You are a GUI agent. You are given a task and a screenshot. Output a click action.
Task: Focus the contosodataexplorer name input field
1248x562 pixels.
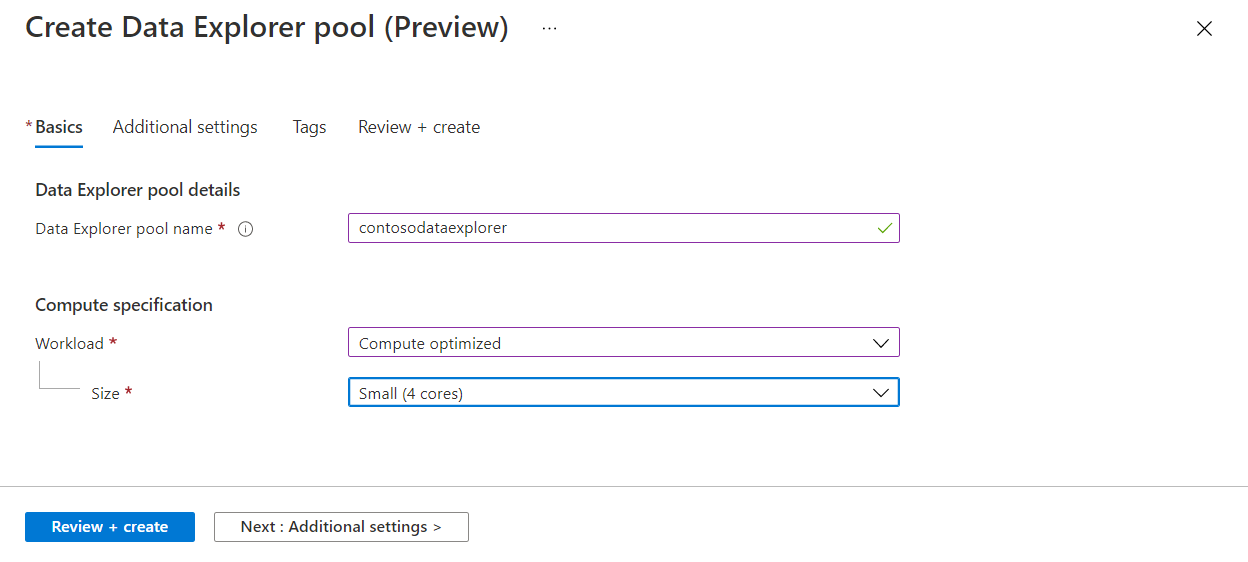[610, 228]
